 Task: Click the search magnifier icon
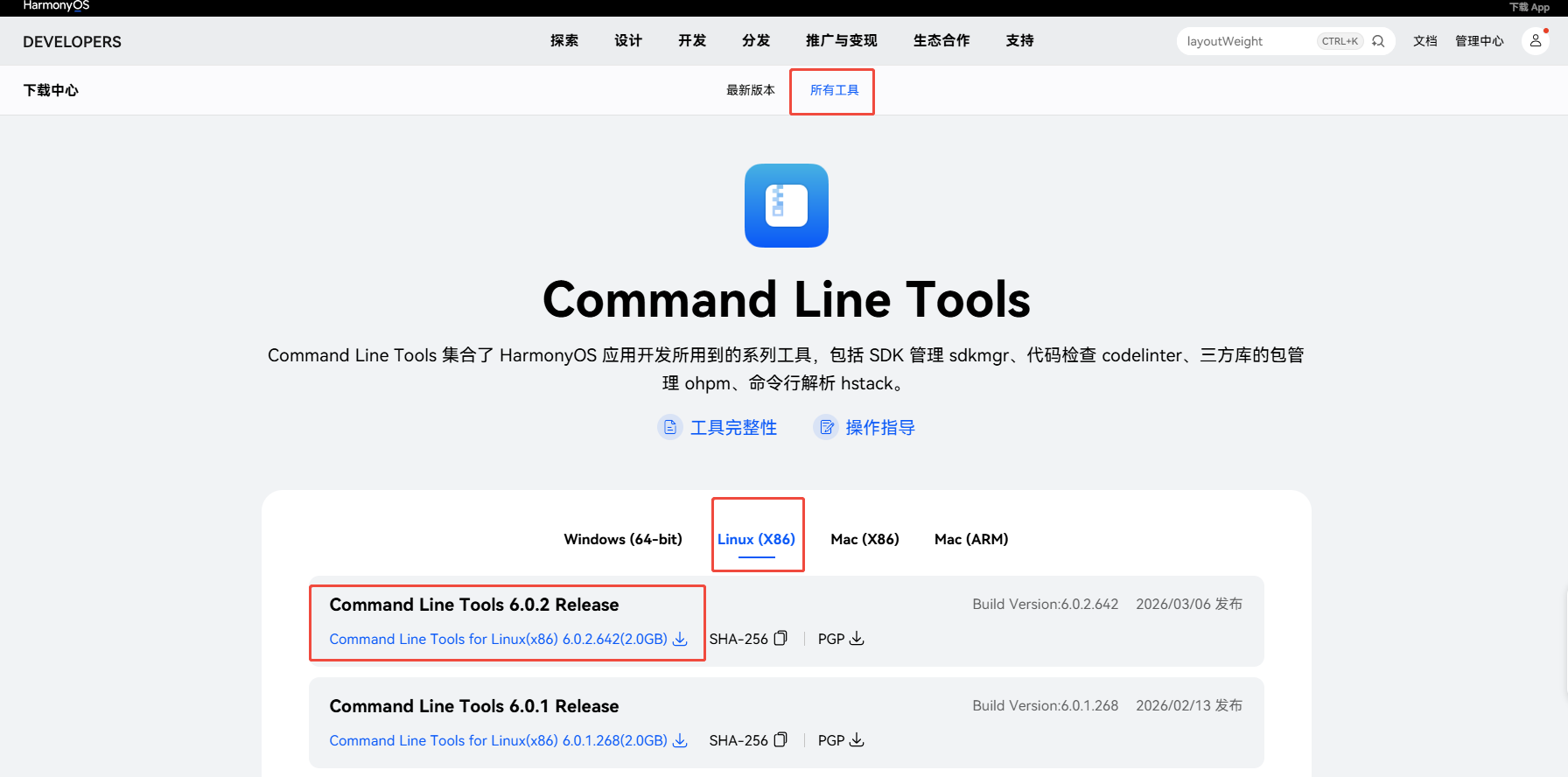pos(1378,41)
